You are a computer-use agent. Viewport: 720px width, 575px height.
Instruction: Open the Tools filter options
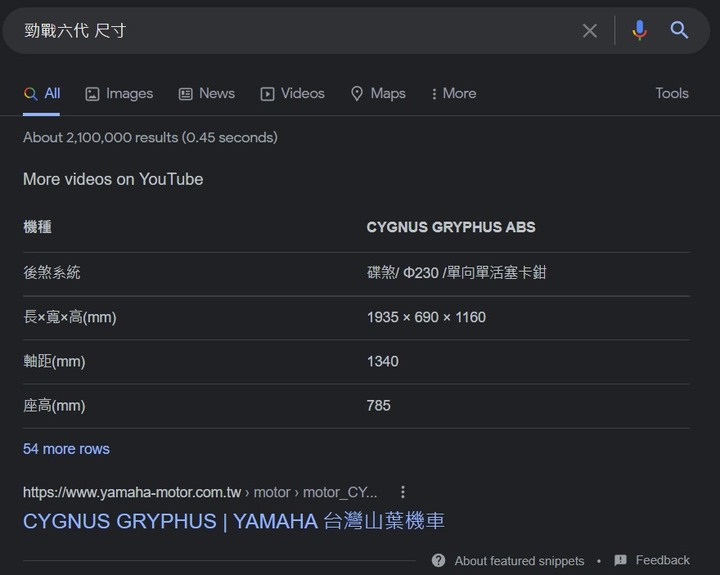click(x=672, y=94)
